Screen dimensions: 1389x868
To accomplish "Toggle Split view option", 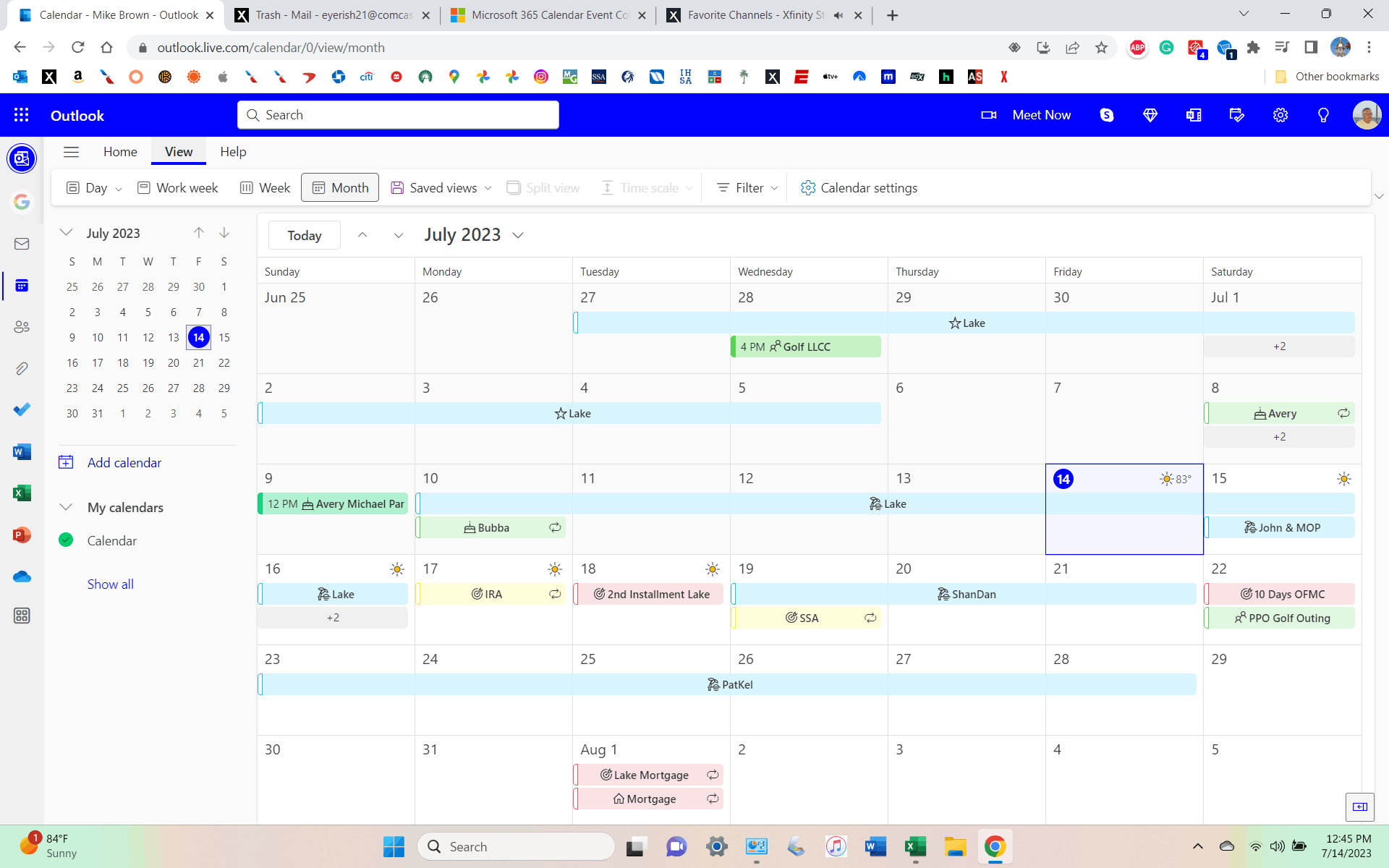I will click(543, 188).
